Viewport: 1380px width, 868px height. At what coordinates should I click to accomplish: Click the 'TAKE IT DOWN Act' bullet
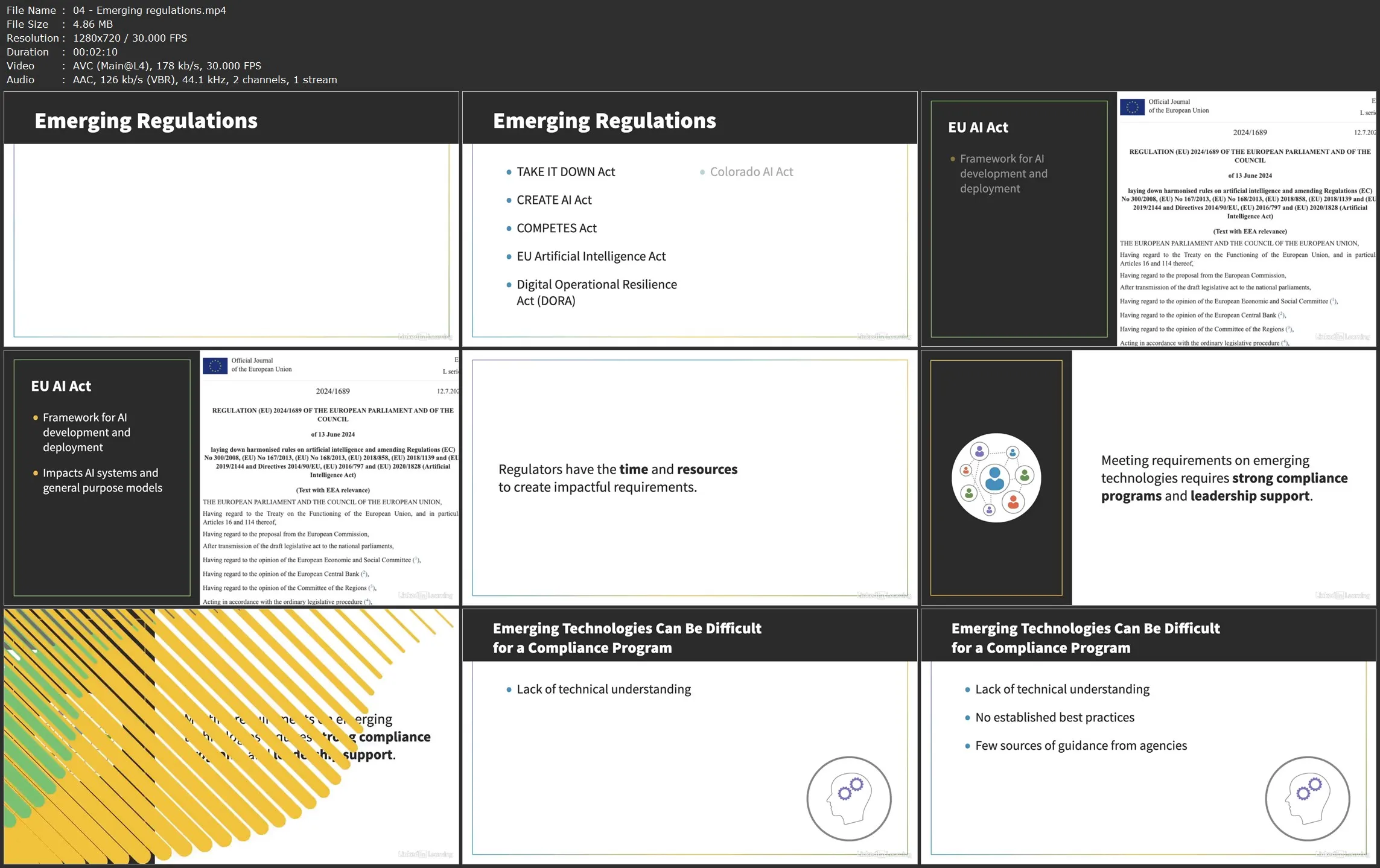(565, 172)
